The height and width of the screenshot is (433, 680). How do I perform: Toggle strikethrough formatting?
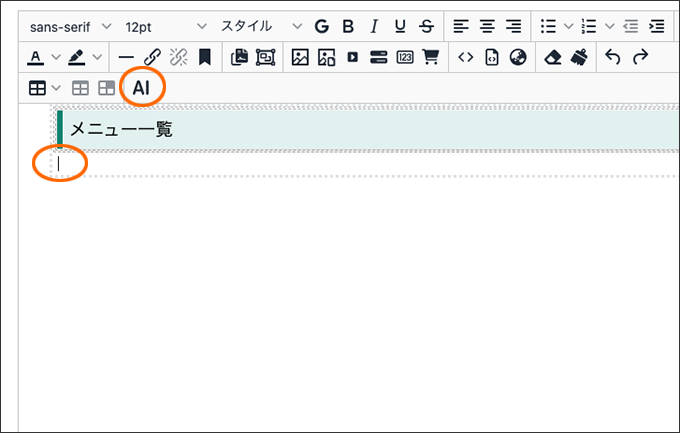tap(427, 27)
